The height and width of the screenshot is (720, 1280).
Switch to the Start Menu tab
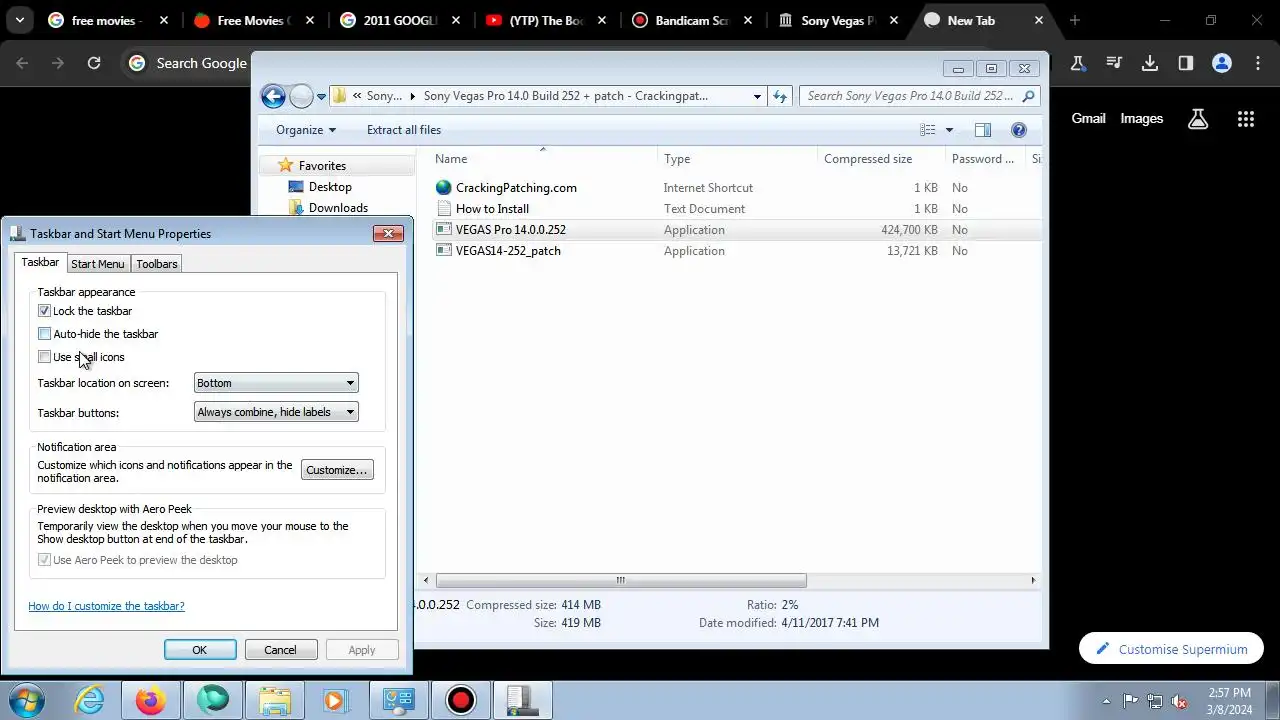point(98,264)
